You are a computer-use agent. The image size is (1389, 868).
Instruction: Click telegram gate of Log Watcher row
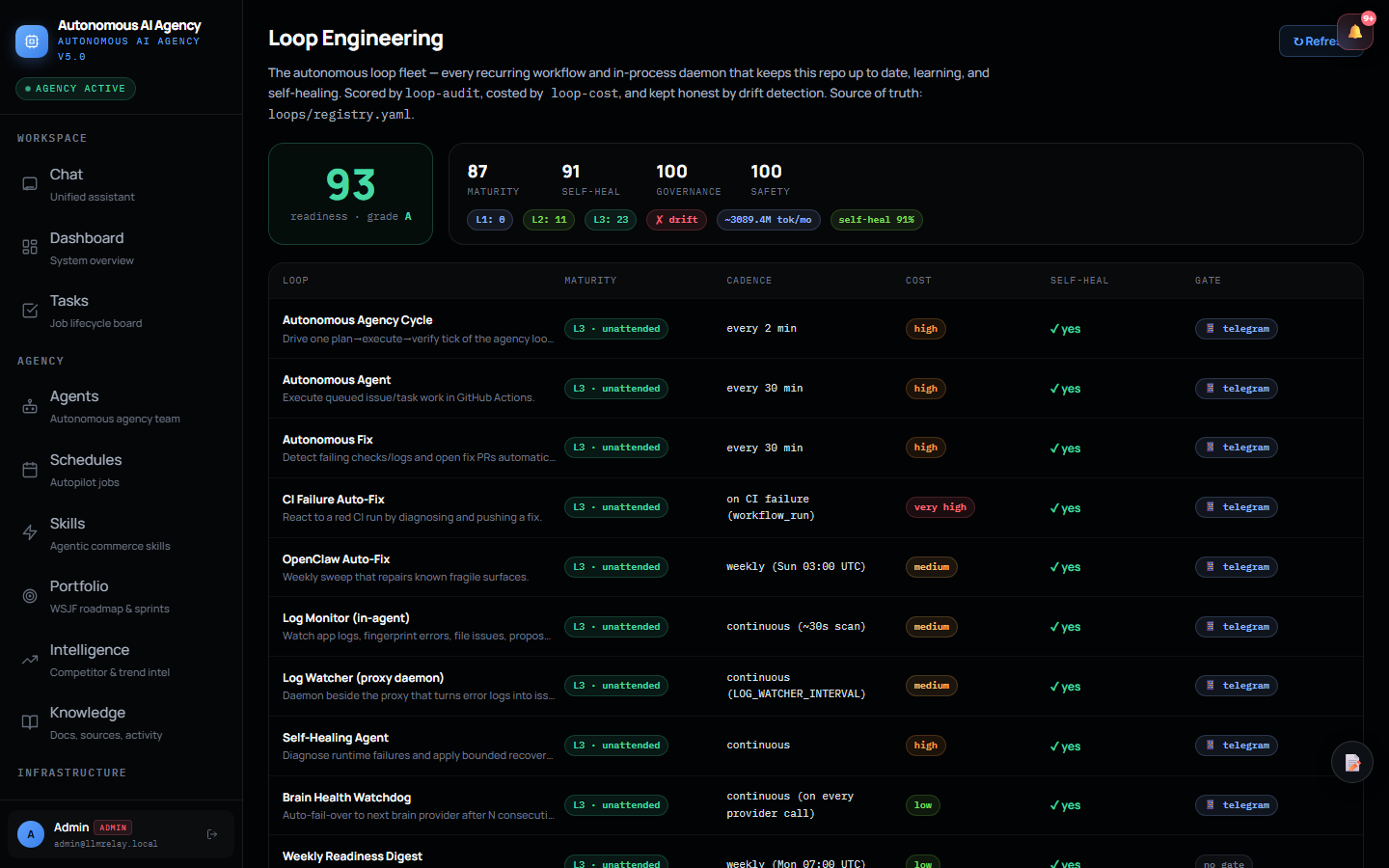(1237, 686)
